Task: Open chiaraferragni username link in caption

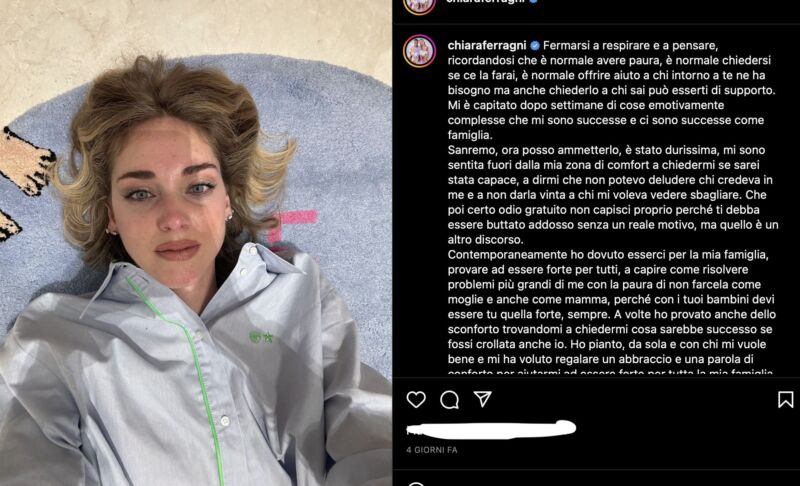Action: 487,46
